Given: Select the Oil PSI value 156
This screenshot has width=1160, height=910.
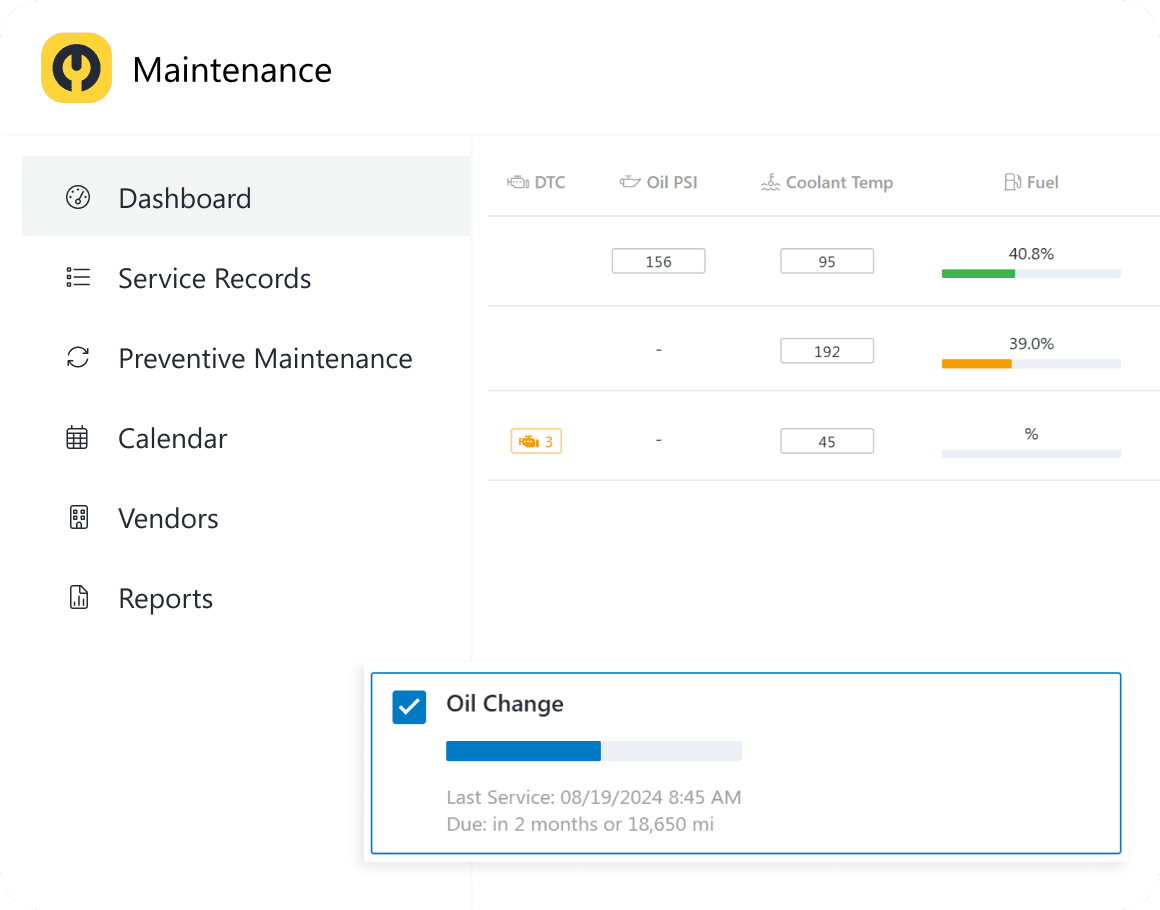Looking at the screenshot, I should (658, 261).
